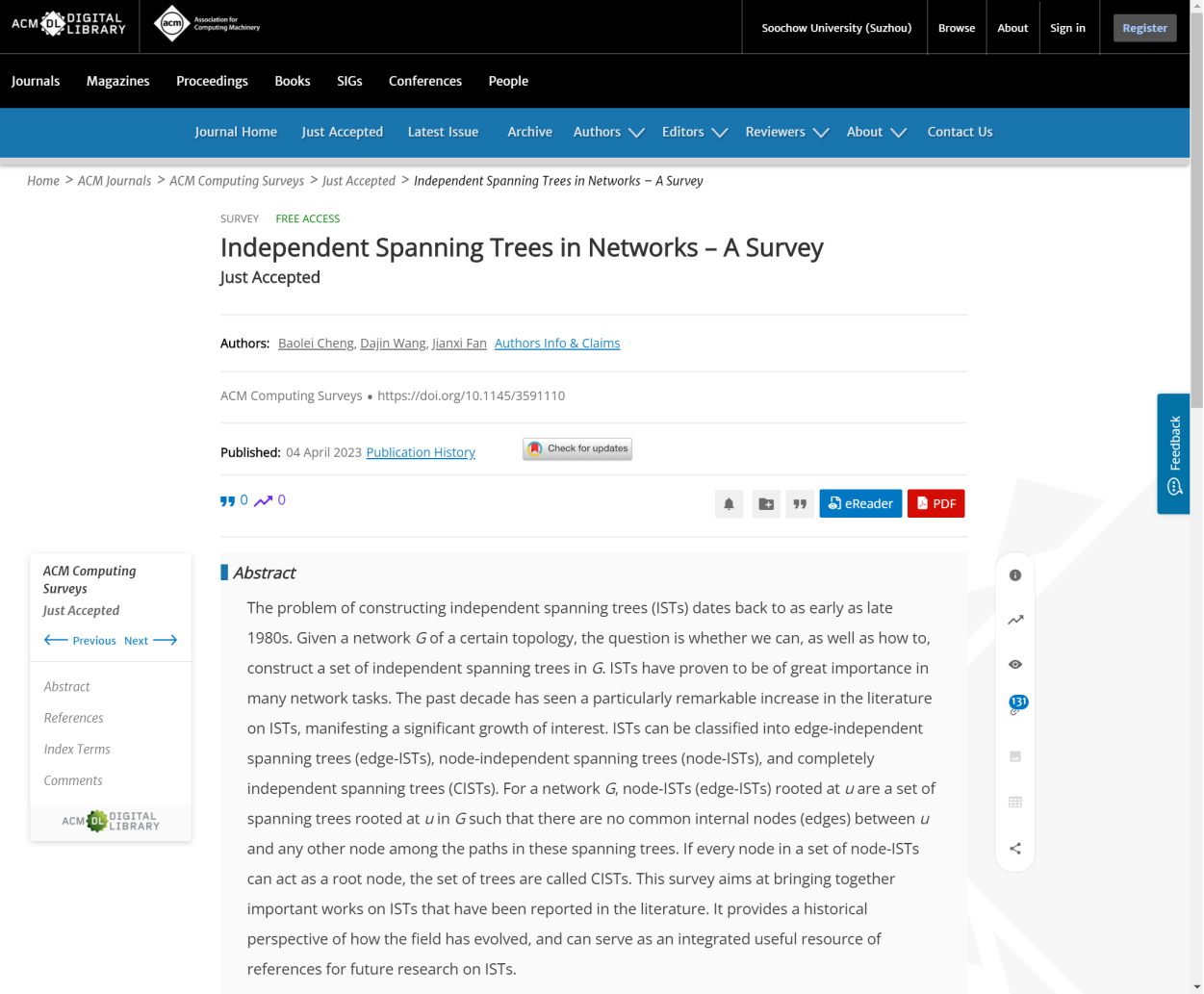Expand the Reviewers dropdown menu
Image resolution: width=1204 pixels, height=994 pixels.
click(x=786, y=132)
